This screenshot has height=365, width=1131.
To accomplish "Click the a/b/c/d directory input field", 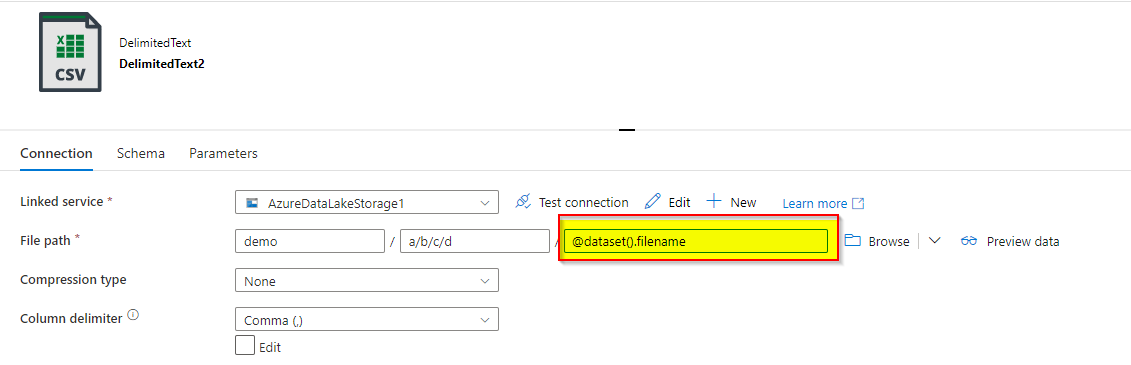I will point(475,241).
